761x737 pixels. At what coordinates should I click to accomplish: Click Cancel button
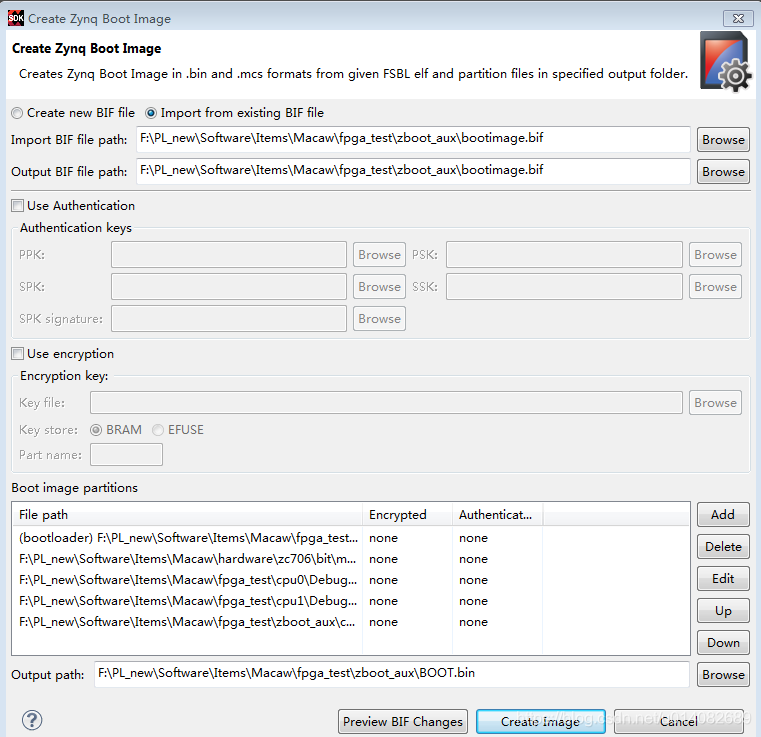pyautogui.click(x=678, y=722)
